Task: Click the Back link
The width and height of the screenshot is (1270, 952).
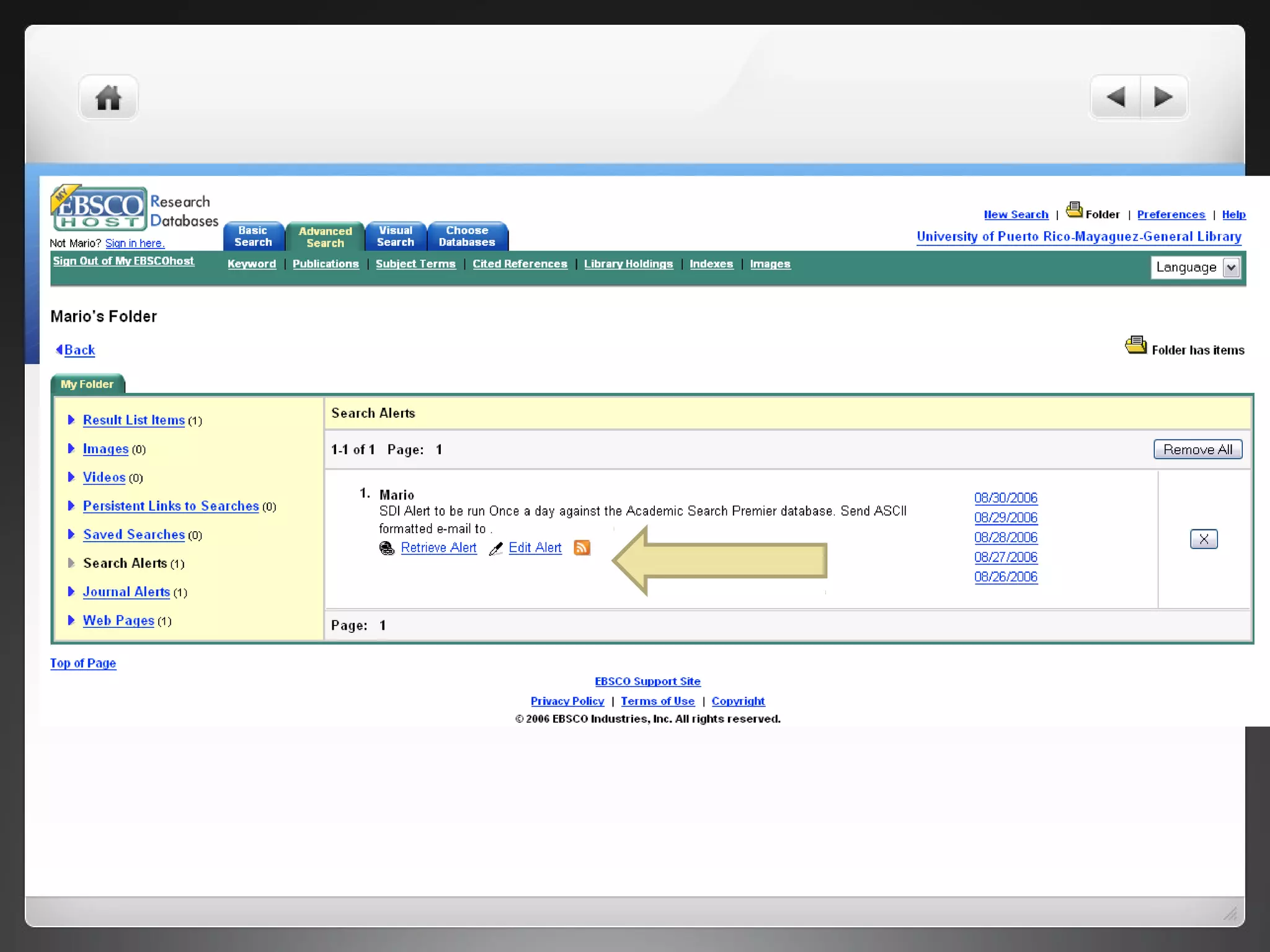Action: 79,350
